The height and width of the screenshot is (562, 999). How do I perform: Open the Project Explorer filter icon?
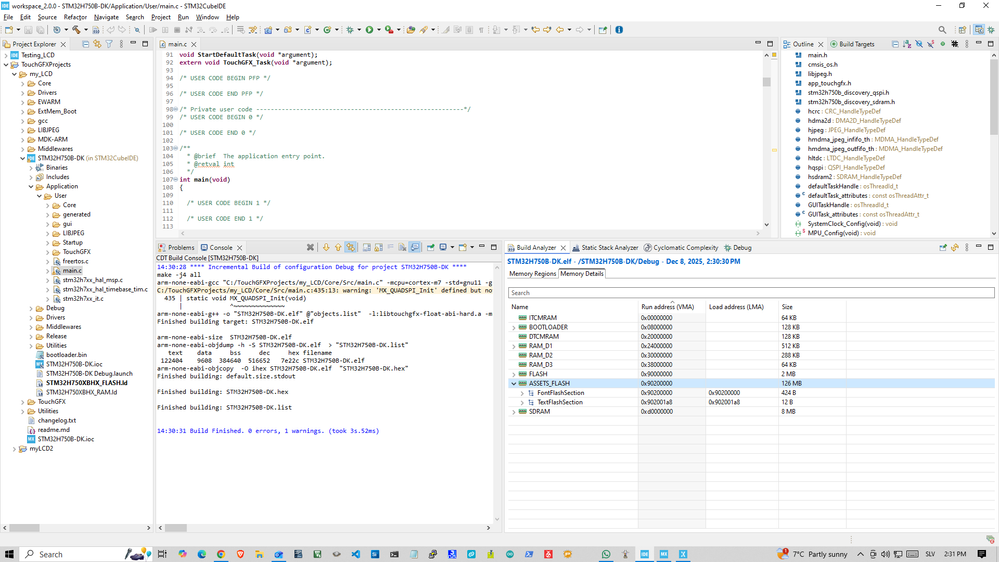[x=110, y=45]
